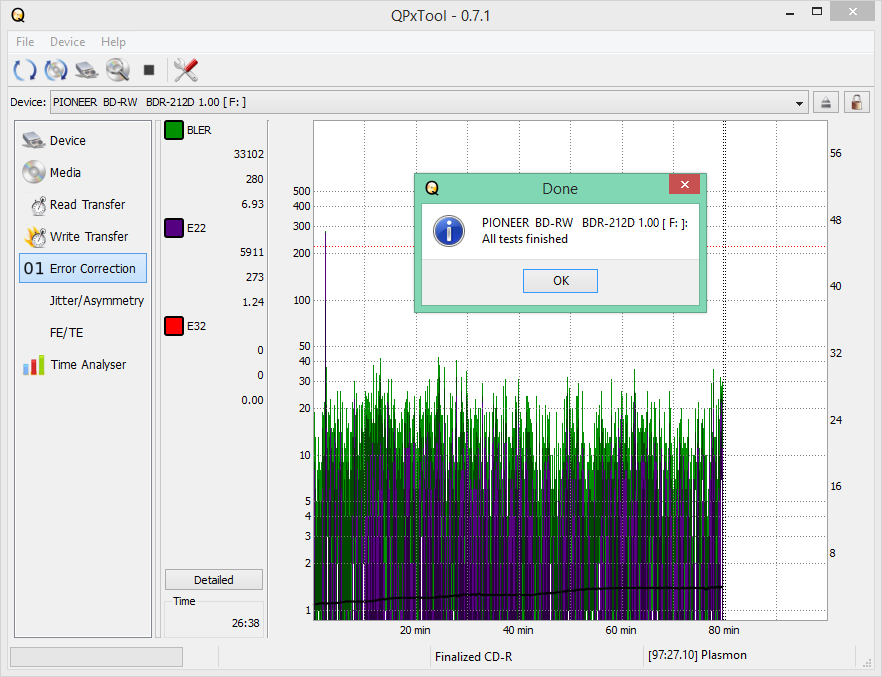Click the 20 min label on the graph axis

click(x=415, y=630)
